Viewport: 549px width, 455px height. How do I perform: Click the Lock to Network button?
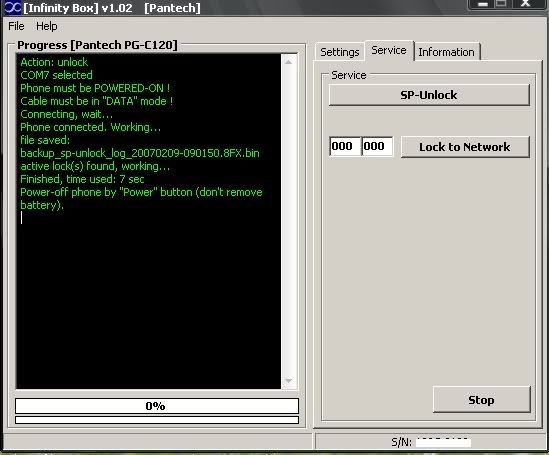tap(465, 147)
